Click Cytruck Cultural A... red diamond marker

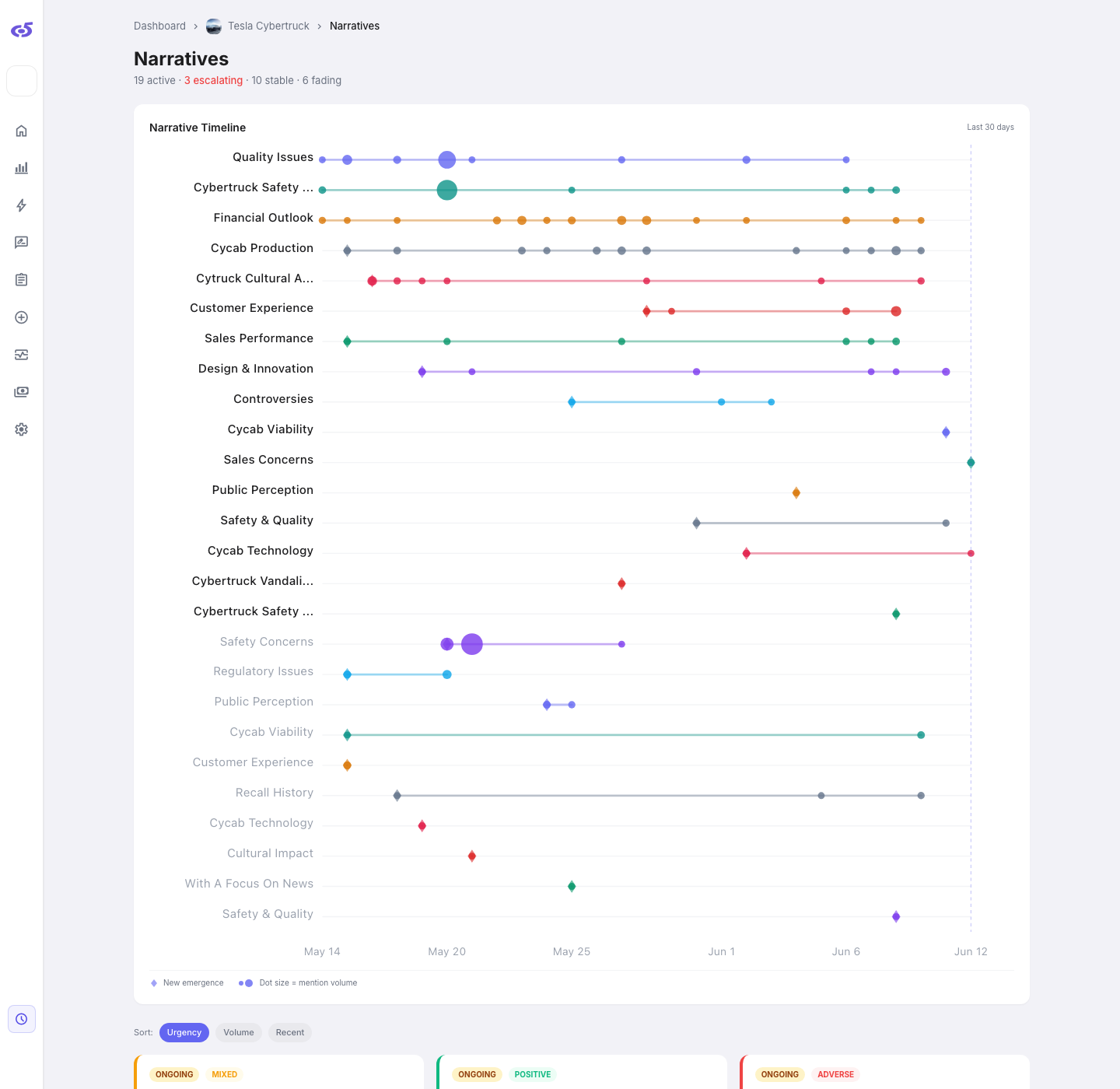tap(372, 281)
